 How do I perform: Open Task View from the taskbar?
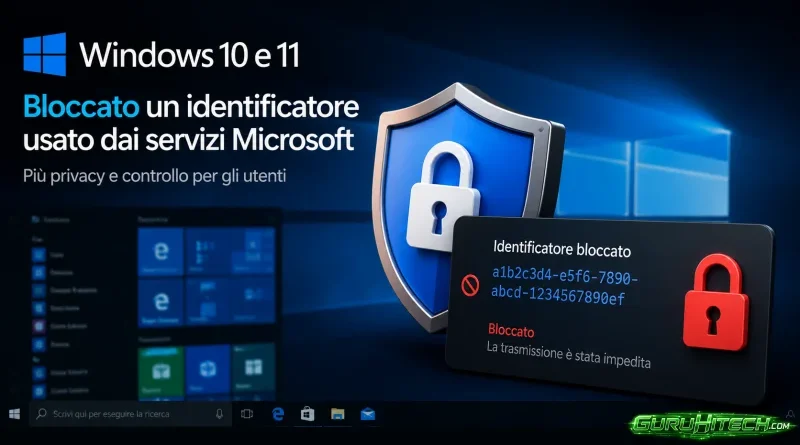click(247, 414)
